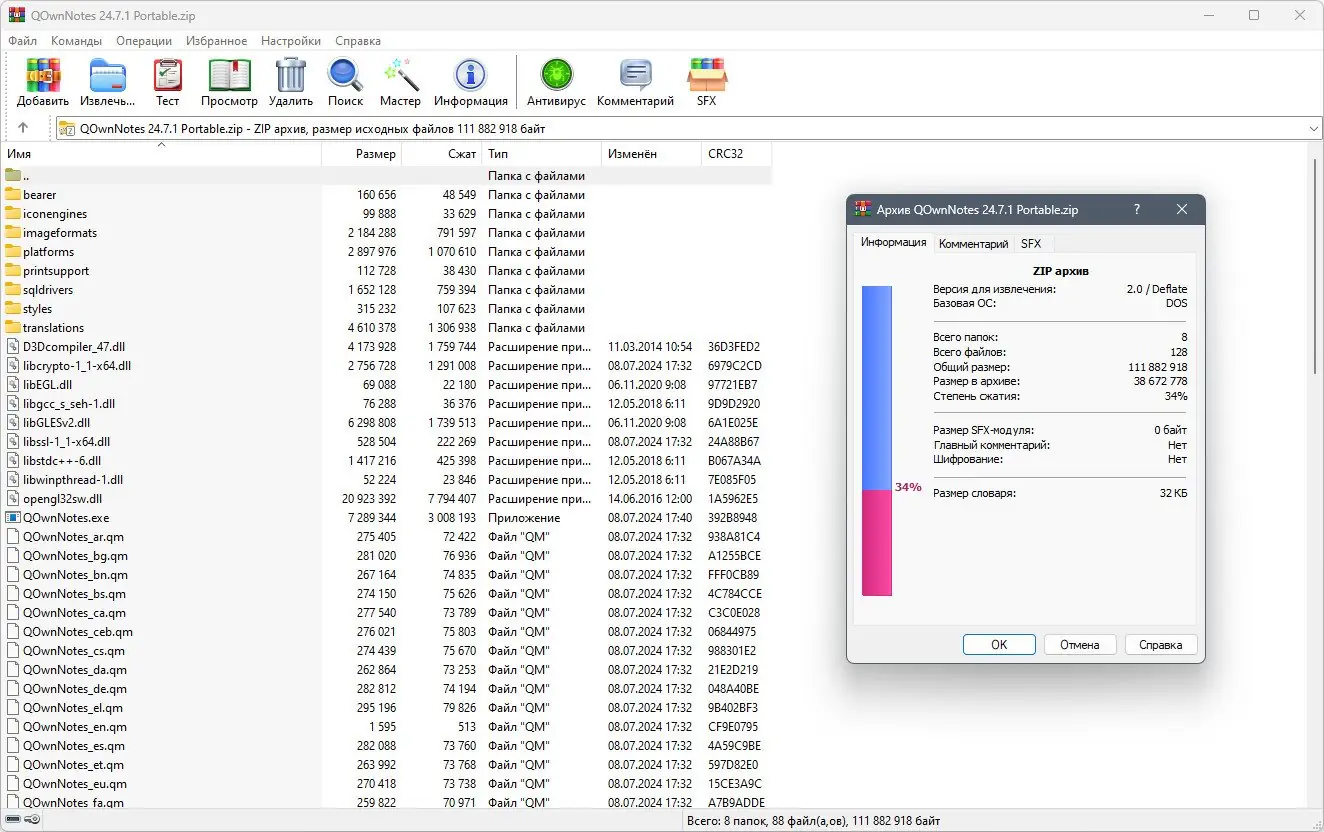Screen dimensions: 1324x832
Task: Confirm the dialog with OK
Action: [999, 645]
